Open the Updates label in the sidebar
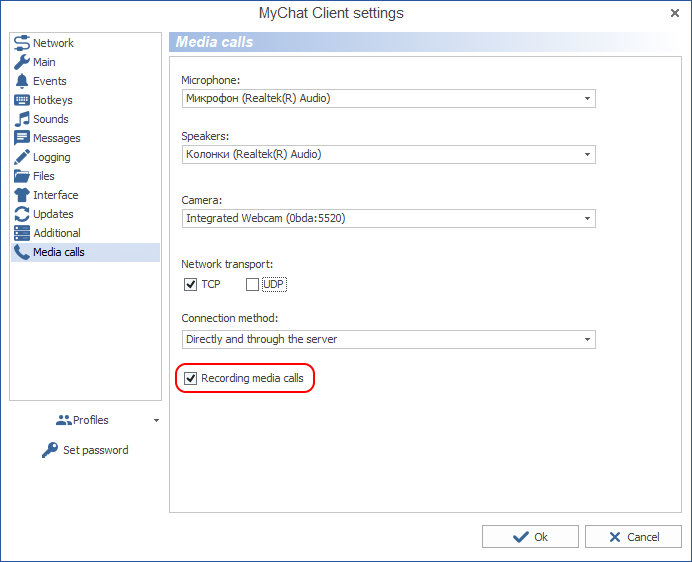The height and width of the screenshot is (562, 692). [53, 214]
